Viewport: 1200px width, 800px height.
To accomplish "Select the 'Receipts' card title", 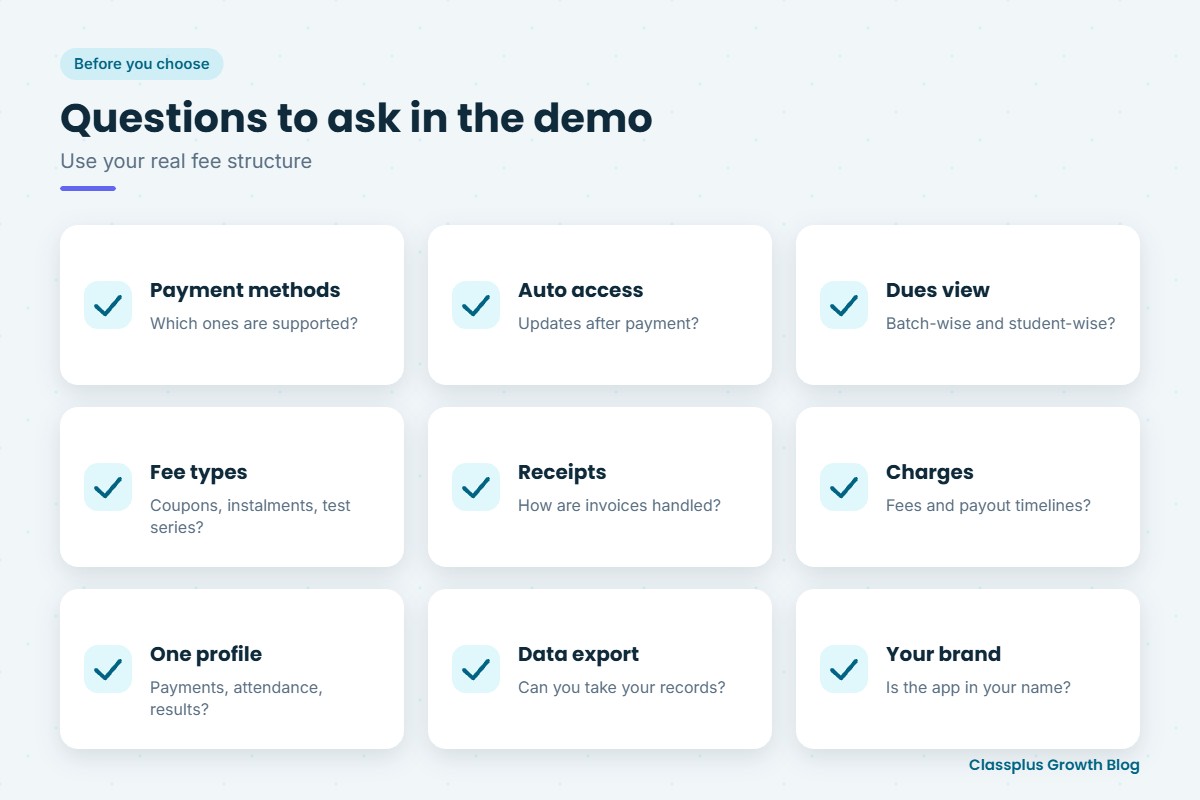I will click(562, 472).
